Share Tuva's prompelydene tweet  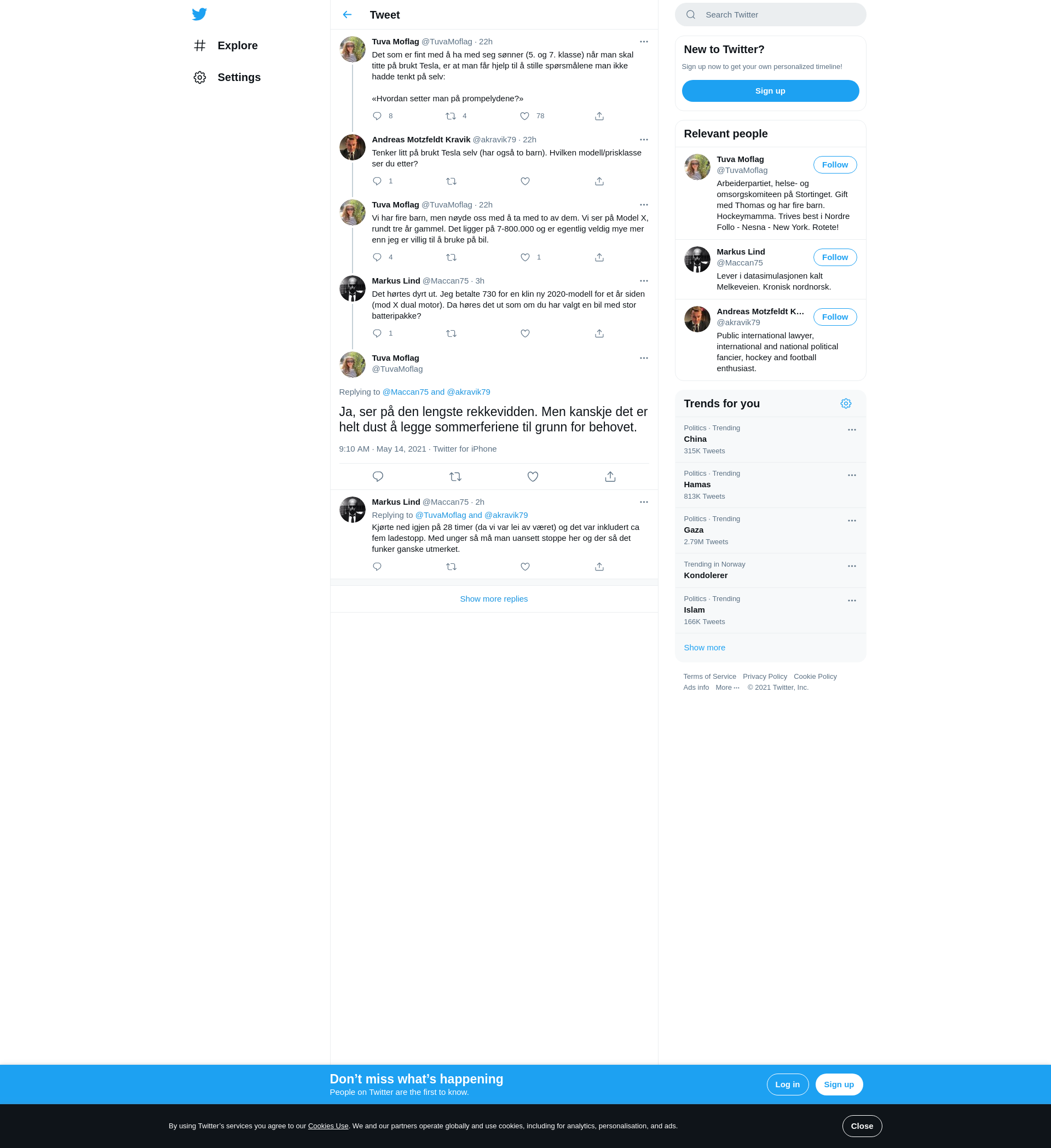point(599,116)
